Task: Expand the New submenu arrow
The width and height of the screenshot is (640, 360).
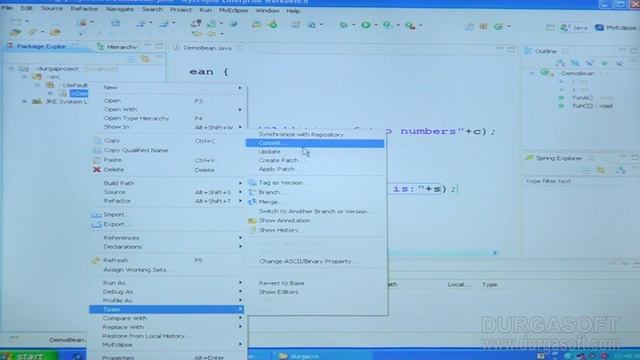Action: click(x=240, y=88)
